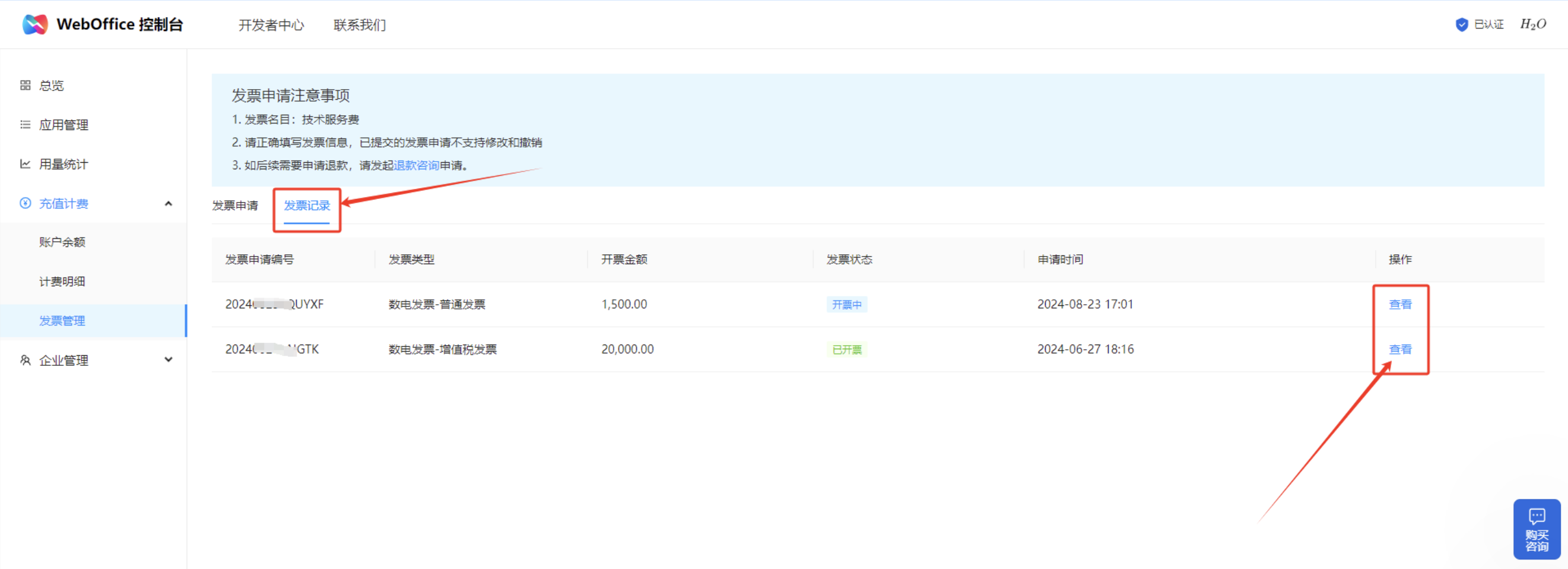1568x569 pixels.
Task: Click the H2O account dropdown
Action: pyautogui.click(x=1534, y=24)
